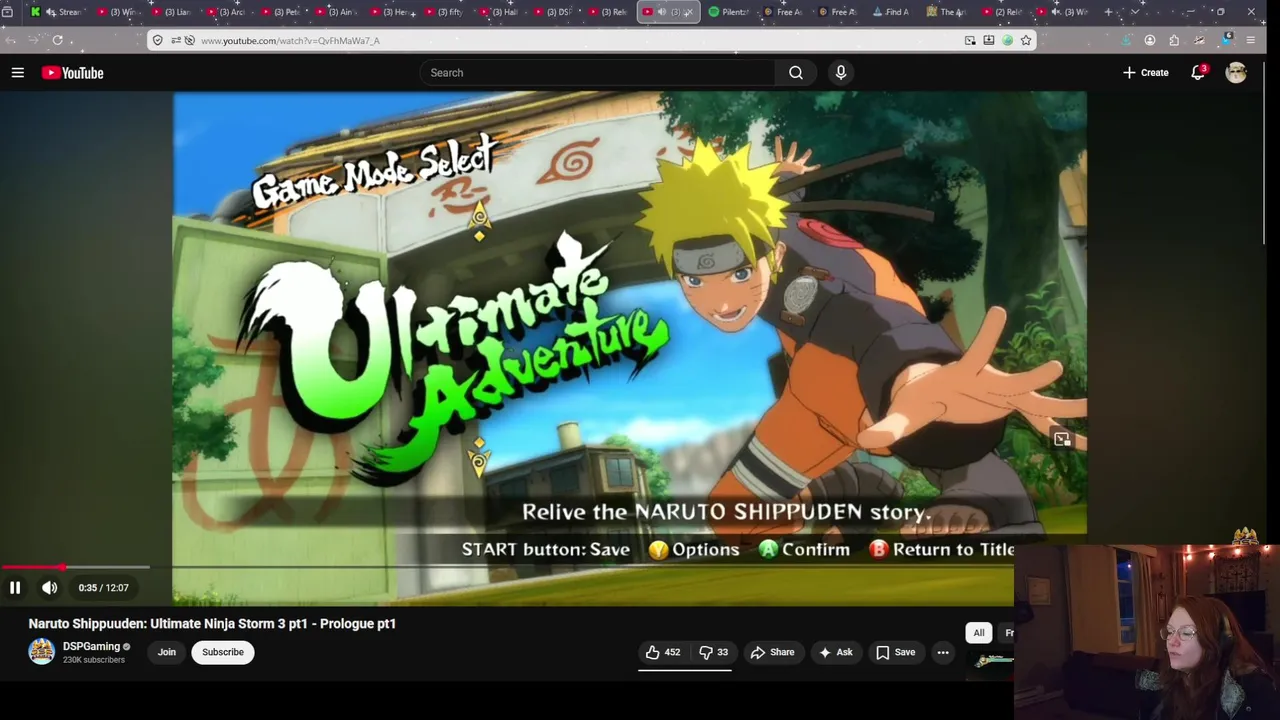Save video to a playlist
Screen dimensions: 1280x720
[896, 652]
